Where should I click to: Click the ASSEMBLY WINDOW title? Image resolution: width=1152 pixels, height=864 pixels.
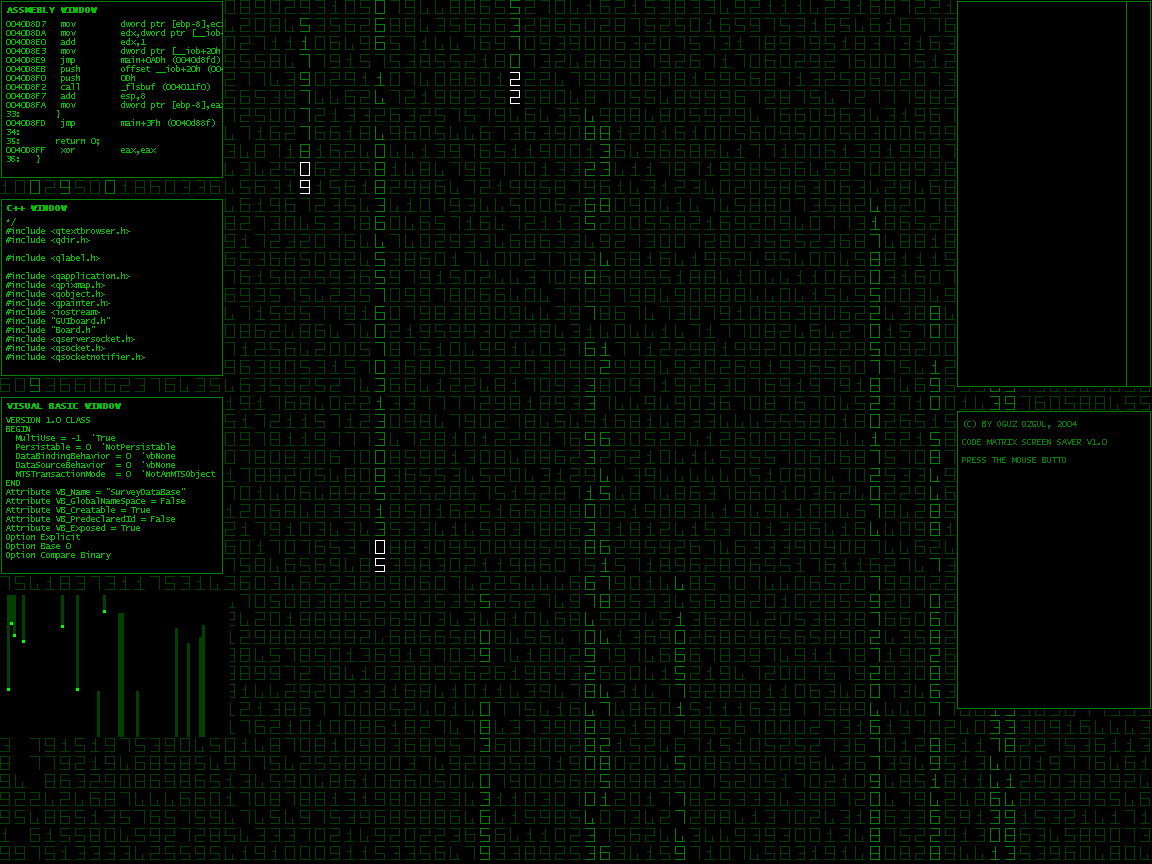tap(52, 10)
